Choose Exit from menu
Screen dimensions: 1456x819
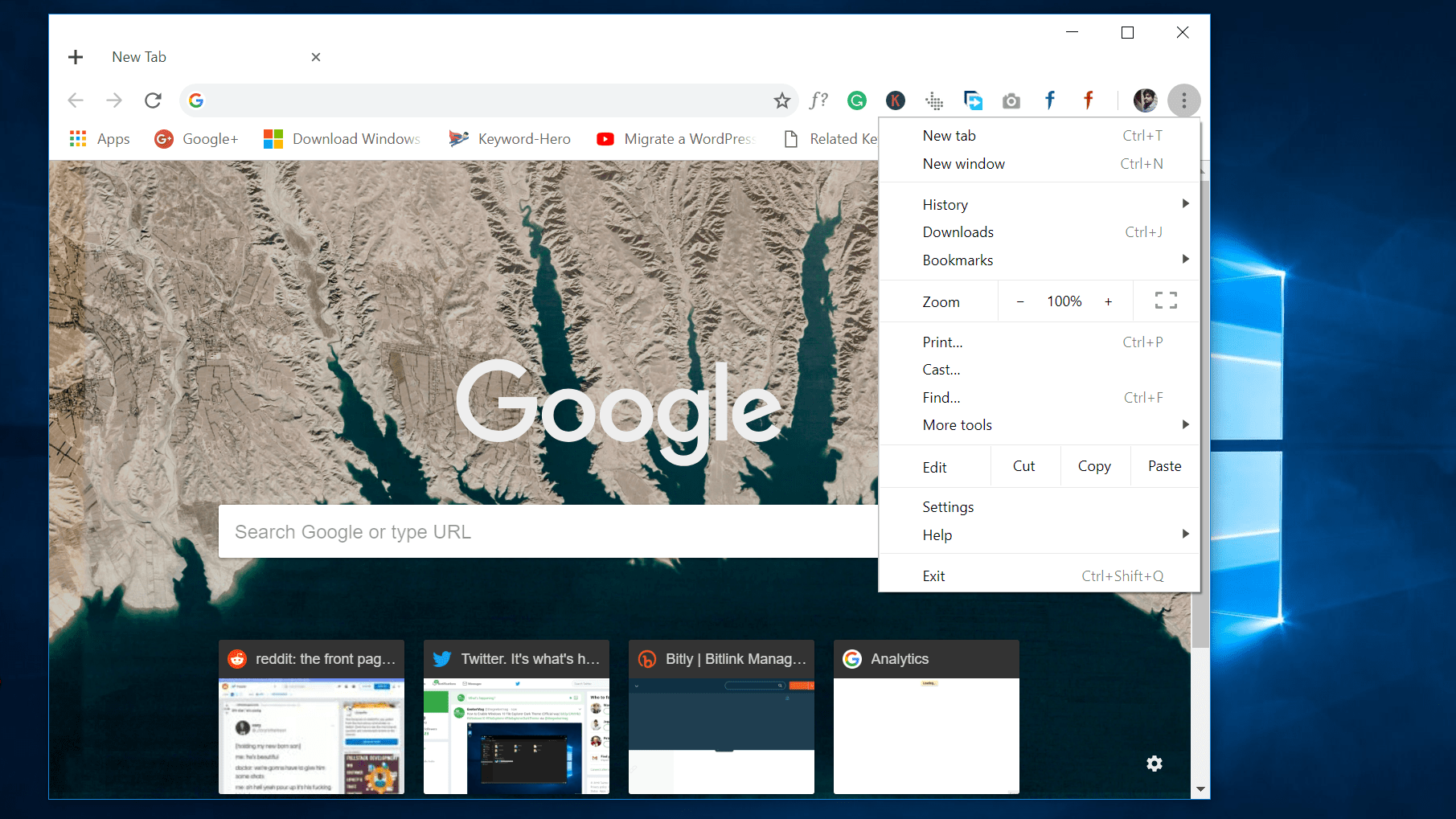click(1040, 576)
